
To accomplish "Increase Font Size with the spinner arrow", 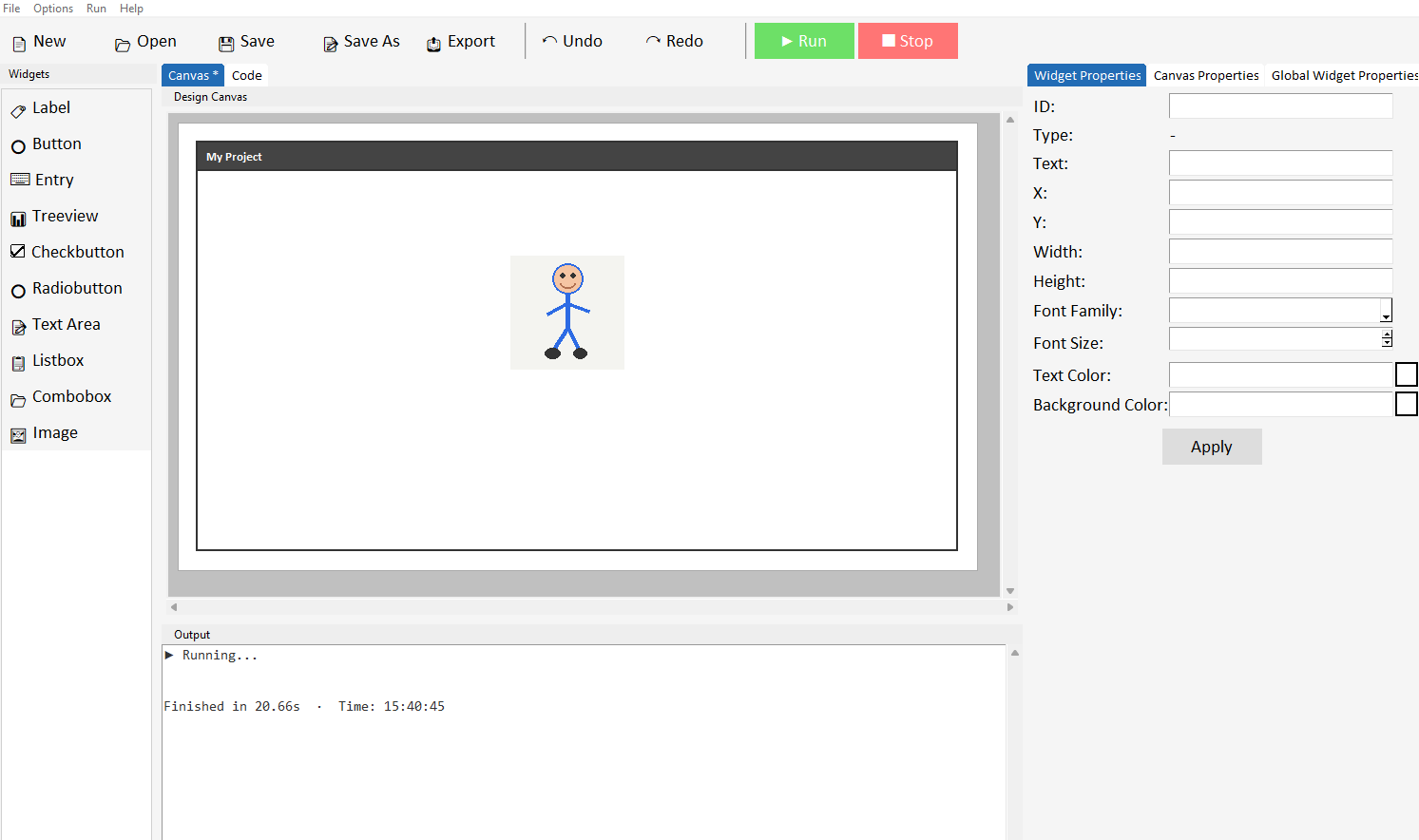I will point(1387,334).
